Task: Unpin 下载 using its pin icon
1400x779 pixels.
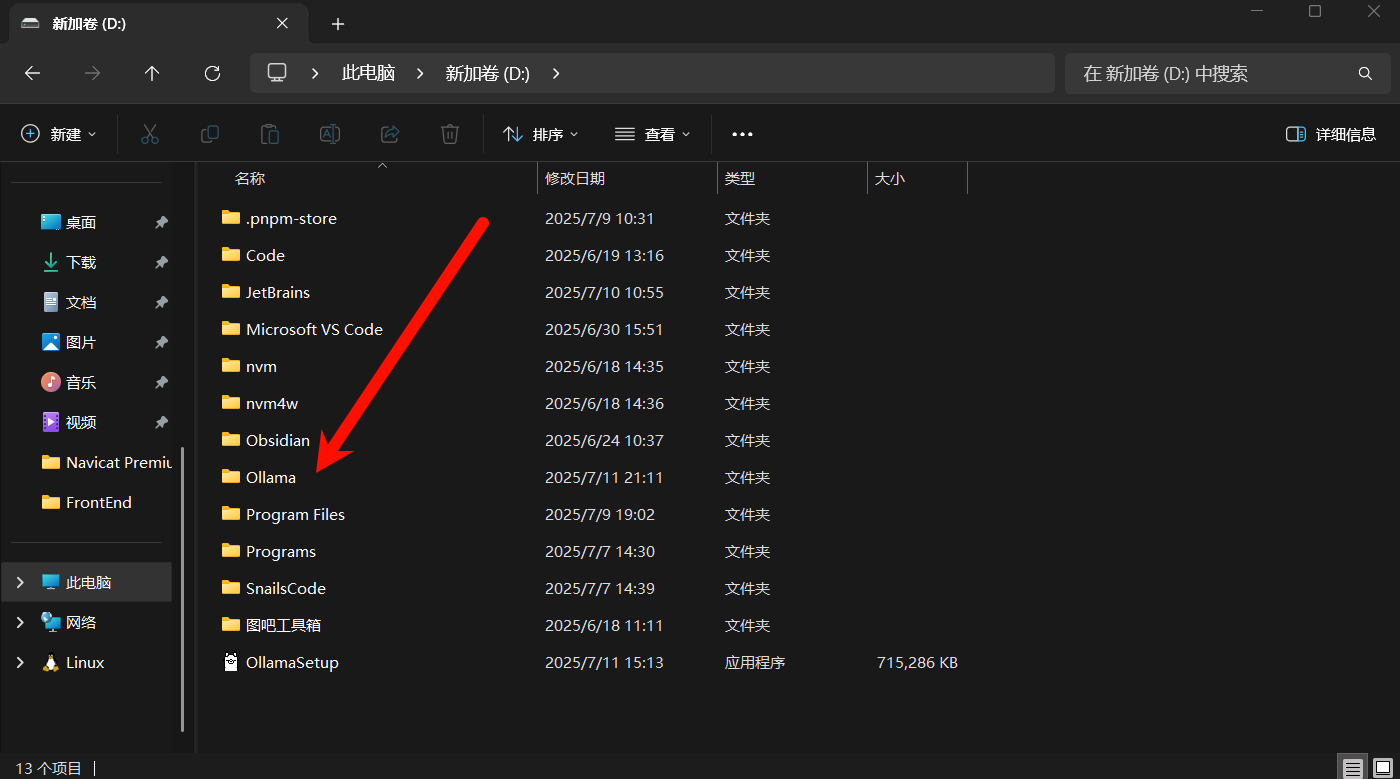Action: [161, 262]
